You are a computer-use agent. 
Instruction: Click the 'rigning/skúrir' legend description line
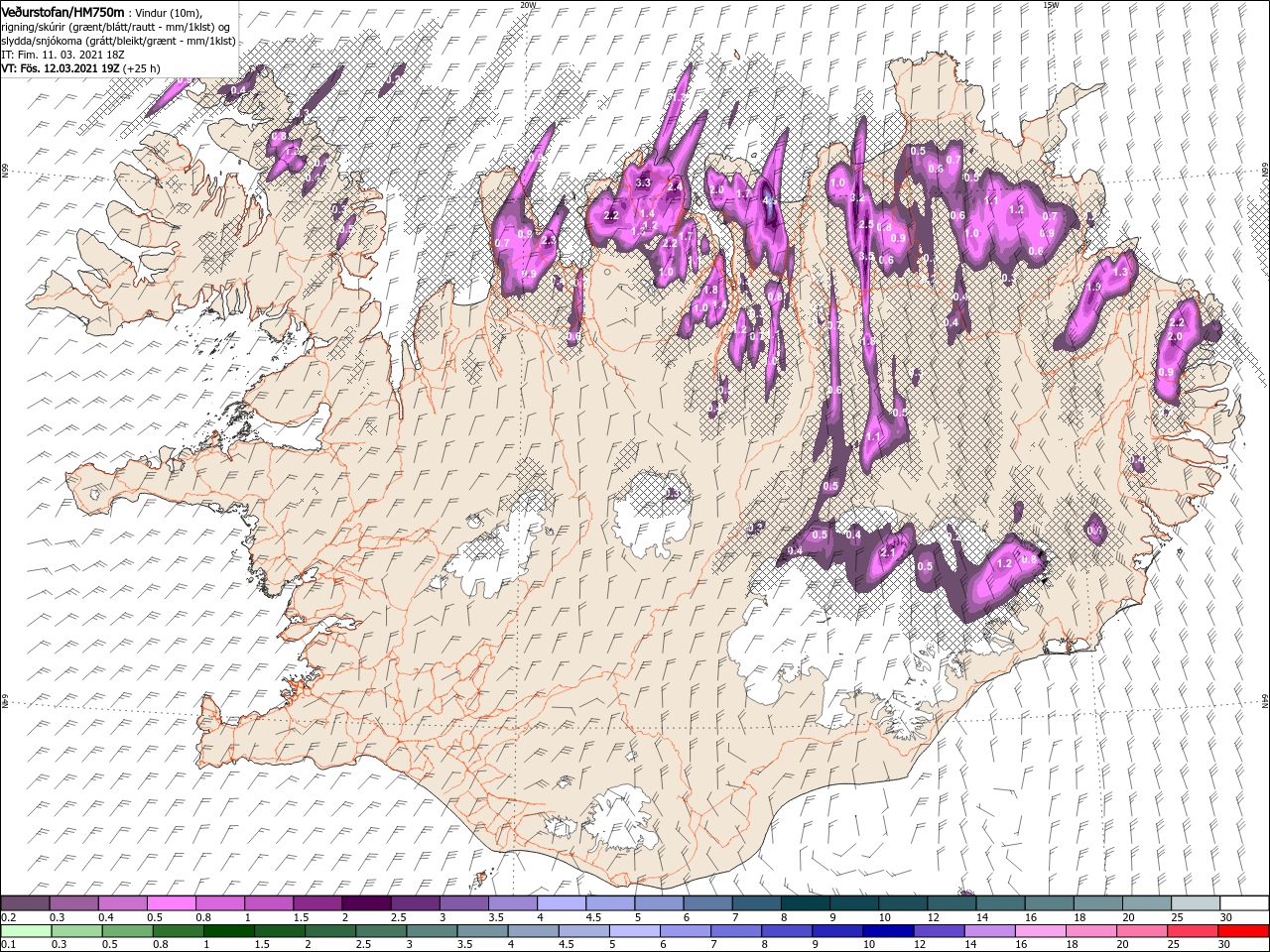pyautogui.click(x=115, y=27)
